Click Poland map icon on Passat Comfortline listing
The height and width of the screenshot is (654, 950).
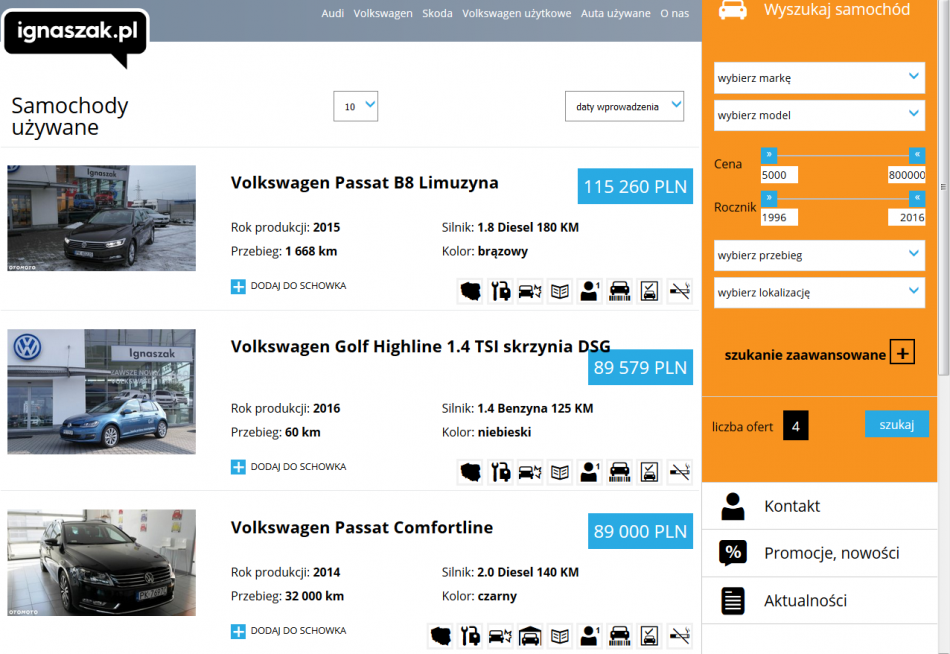click(x=440, y=636)
